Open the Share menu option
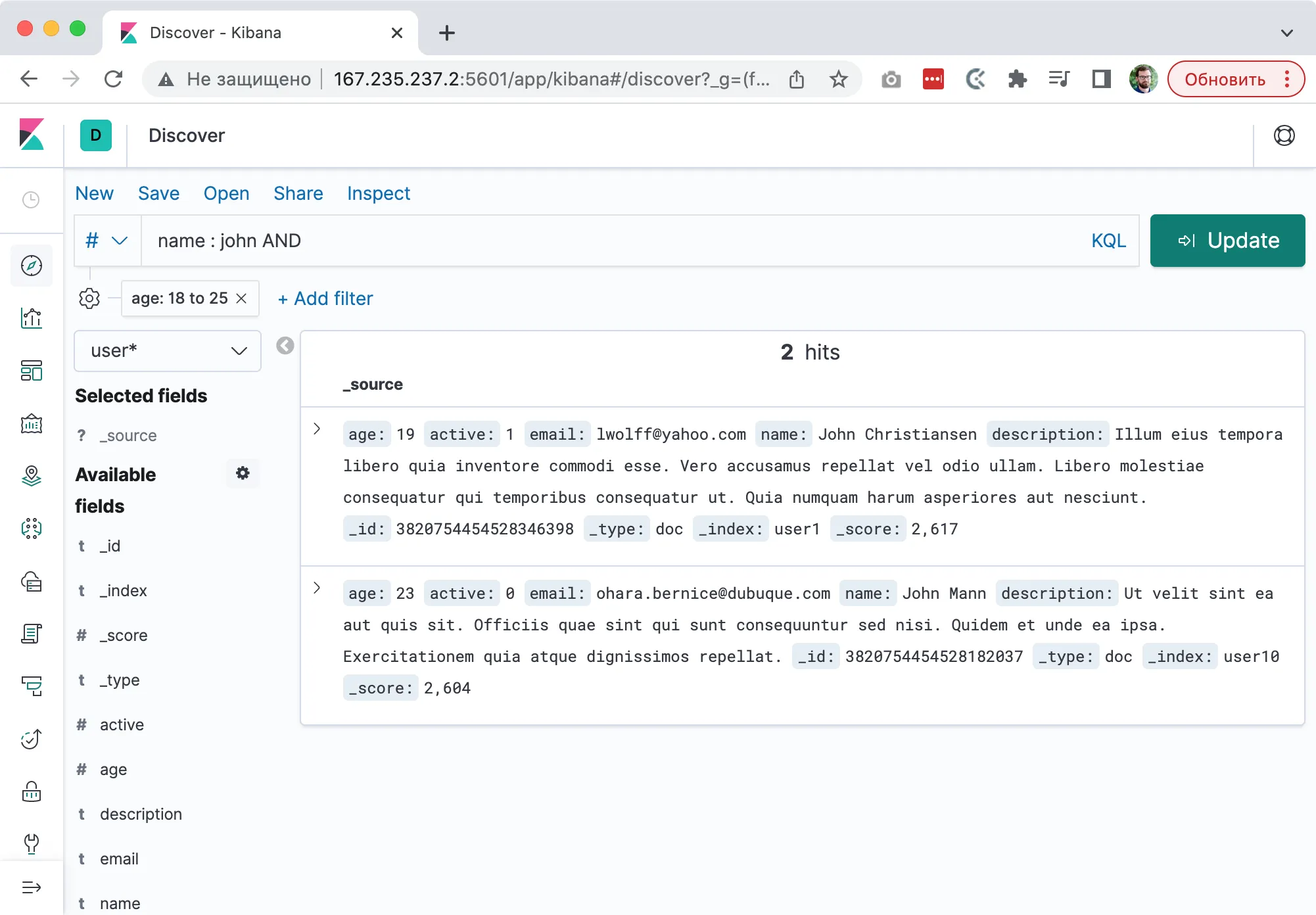 298,193
